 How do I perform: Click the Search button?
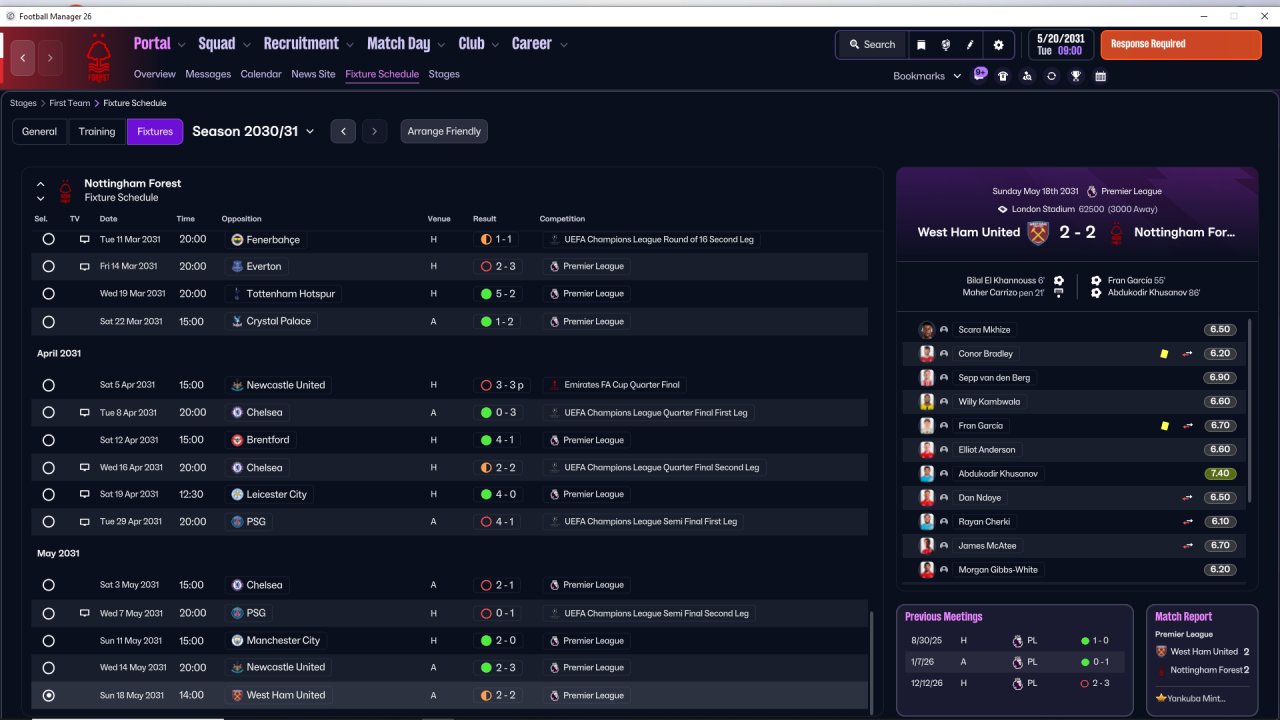872,45
